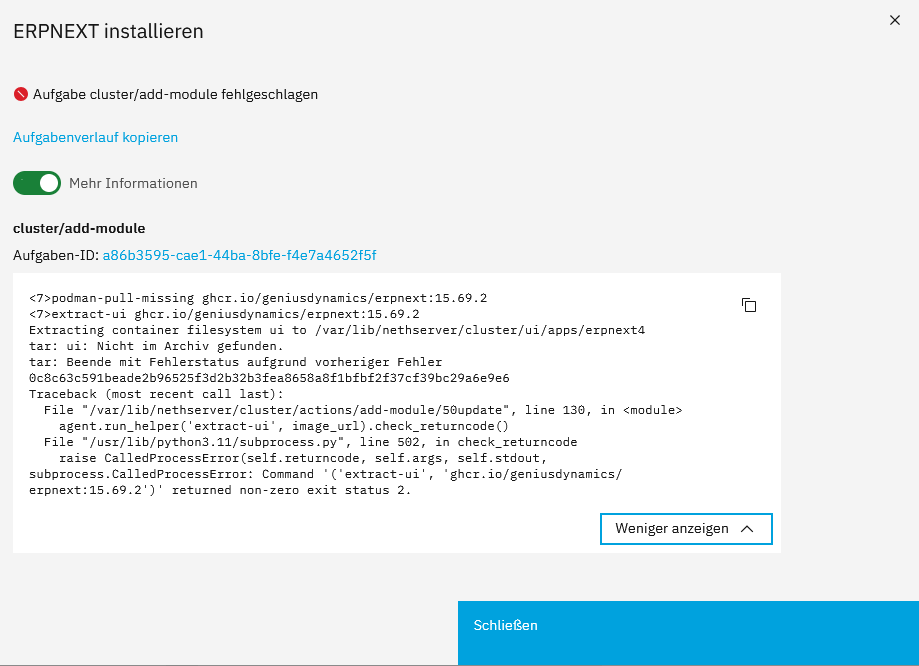
Task: Click the 'Extracting container filesystem' log line
Action: [x=337, y=329]
